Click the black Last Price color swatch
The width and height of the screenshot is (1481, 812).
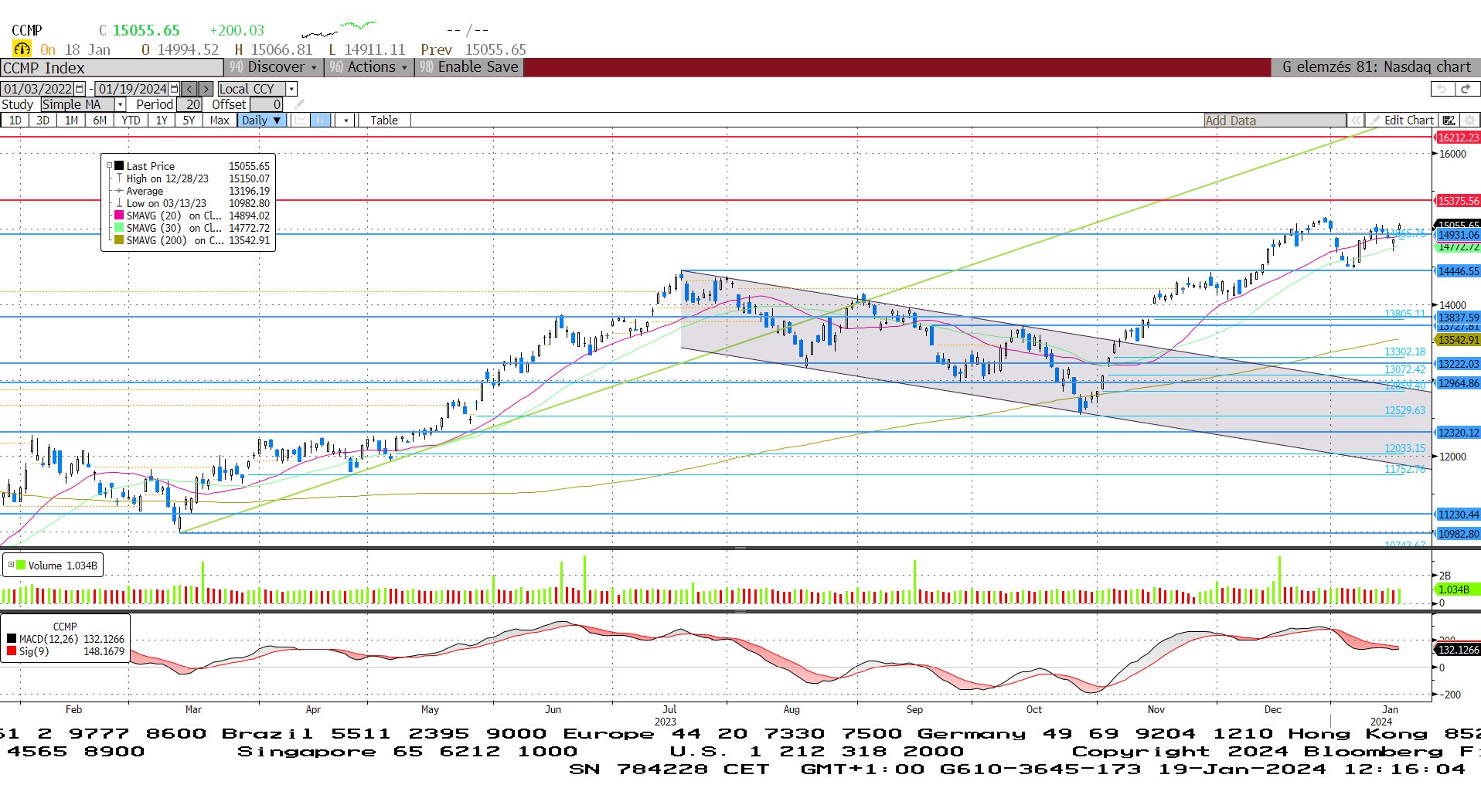point(119,166)
